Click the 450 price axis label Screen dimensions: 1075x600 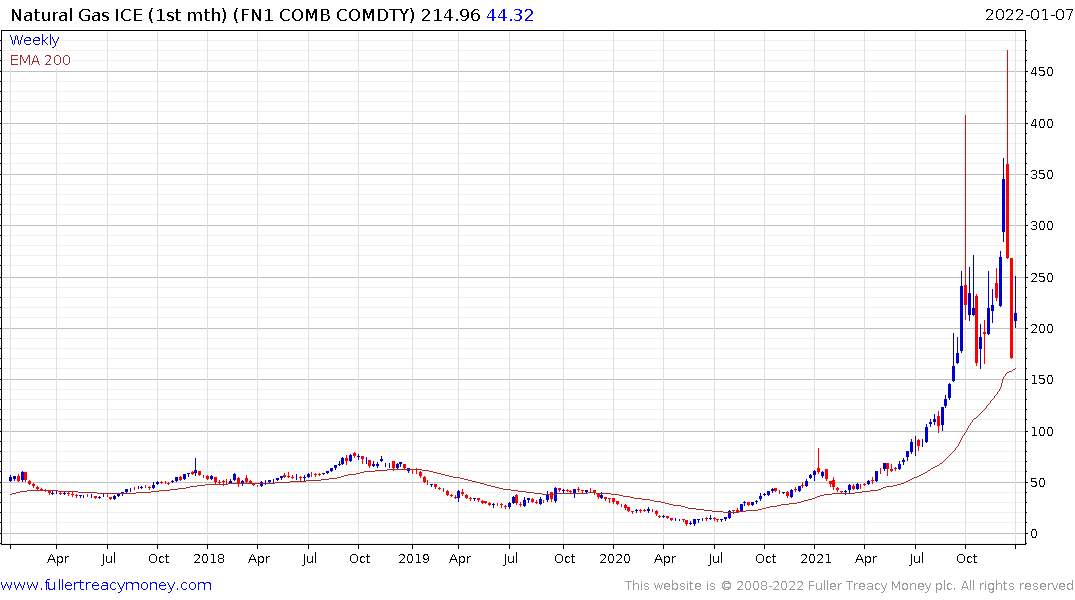pos(1042,72)
